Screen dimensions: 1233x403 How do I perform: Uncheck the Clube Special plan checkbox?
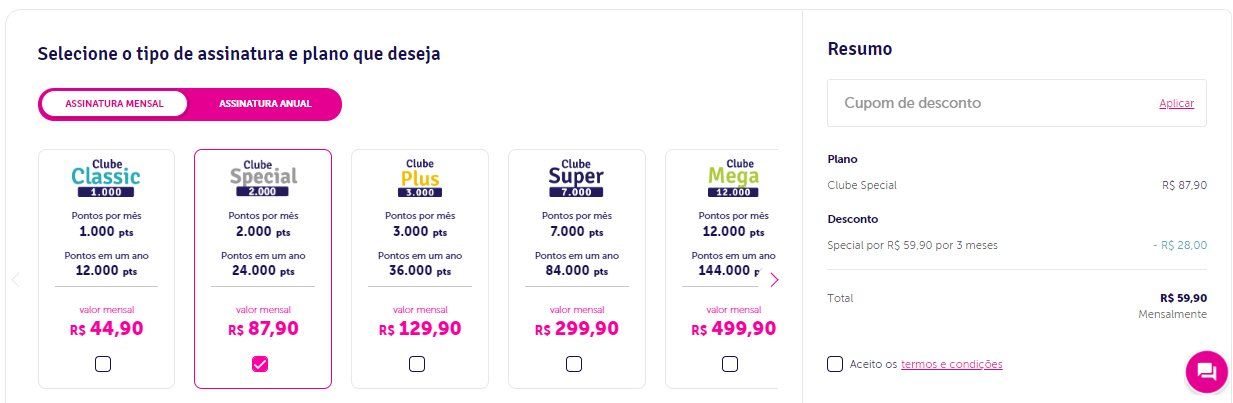click(x=260, y=364)
